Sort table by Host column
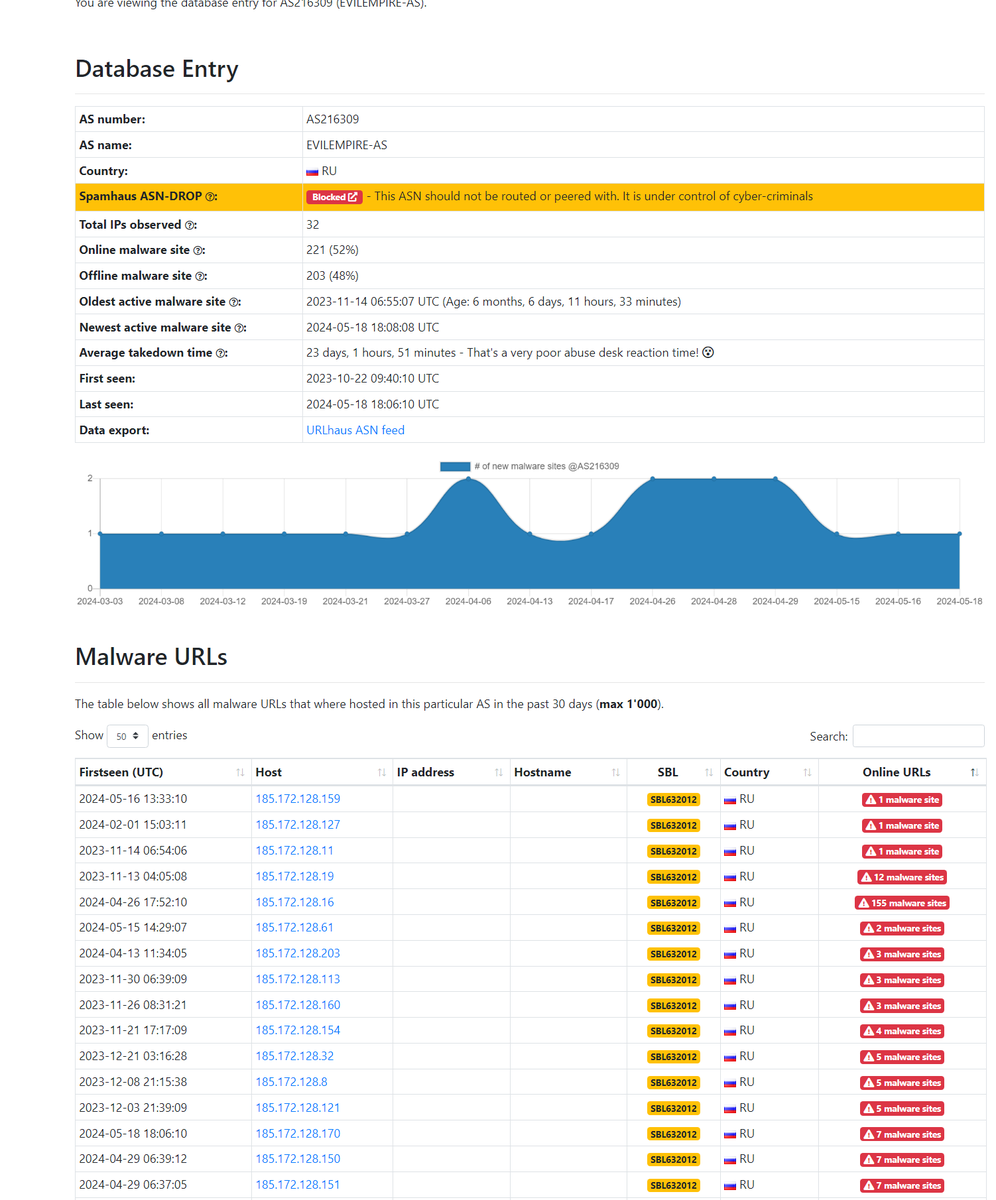 click(x=322, y=772)
